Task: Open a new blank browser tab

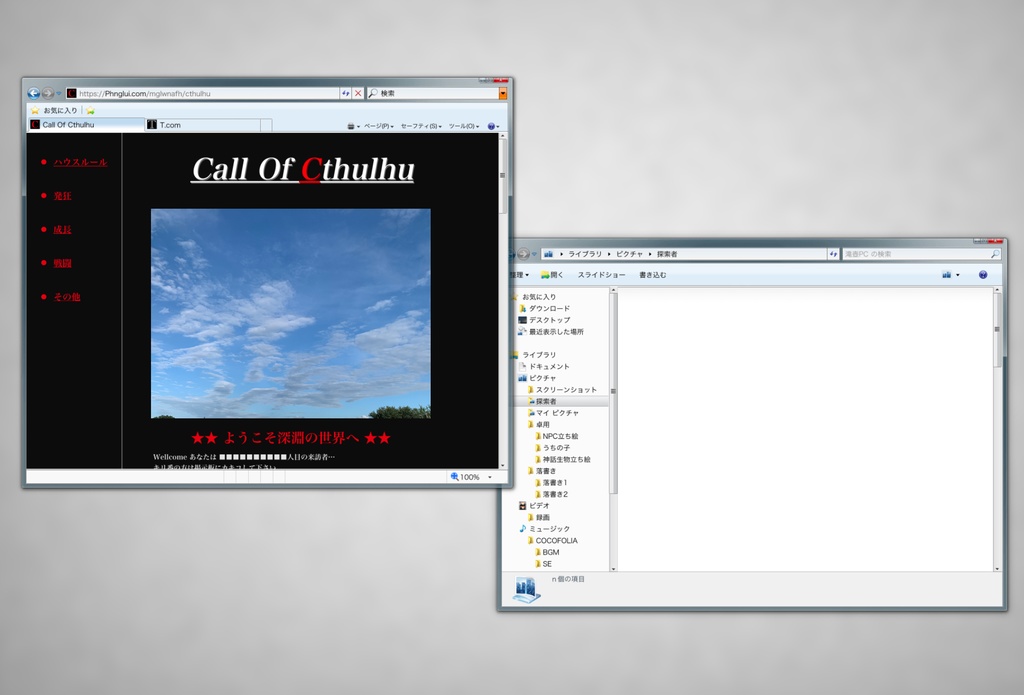Action: (266, 125)
